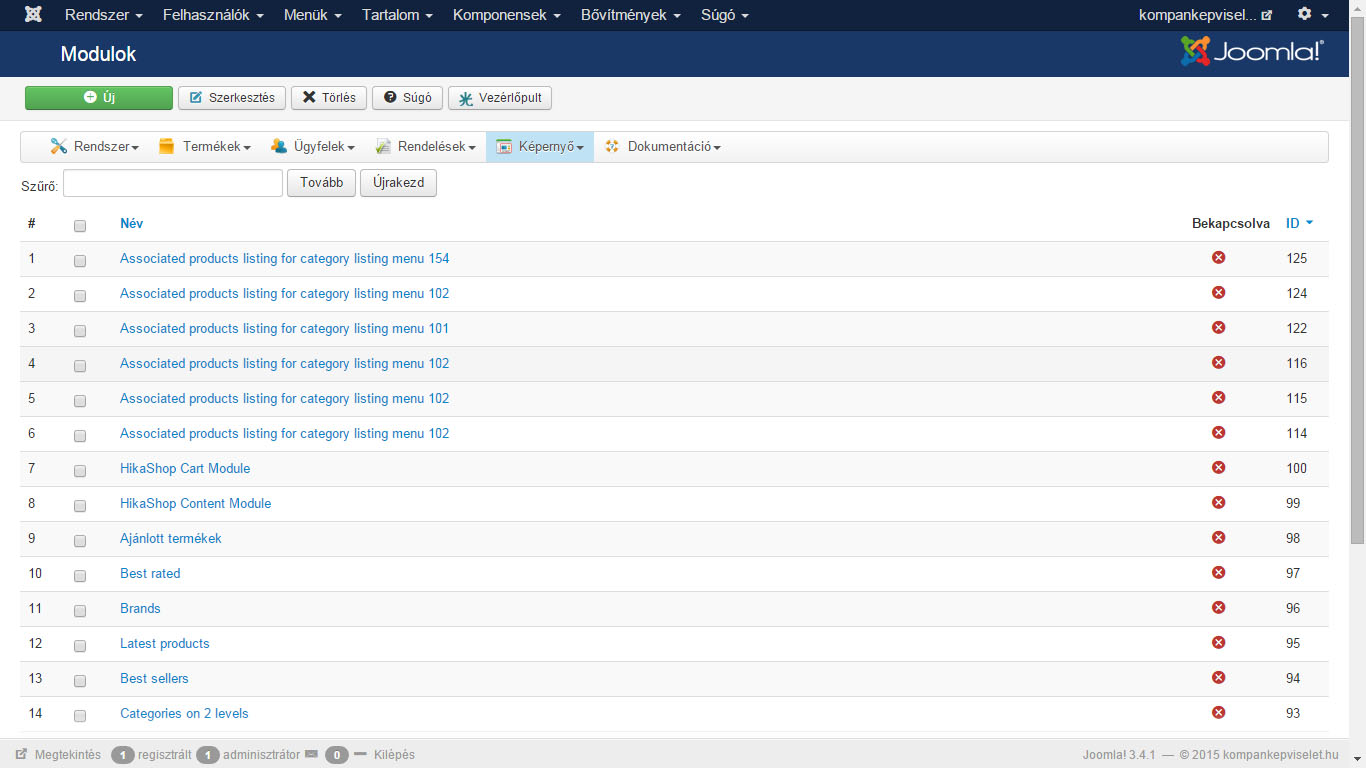Create a new module with the Új button
The image size is (1366, 768).
point(99,98)
